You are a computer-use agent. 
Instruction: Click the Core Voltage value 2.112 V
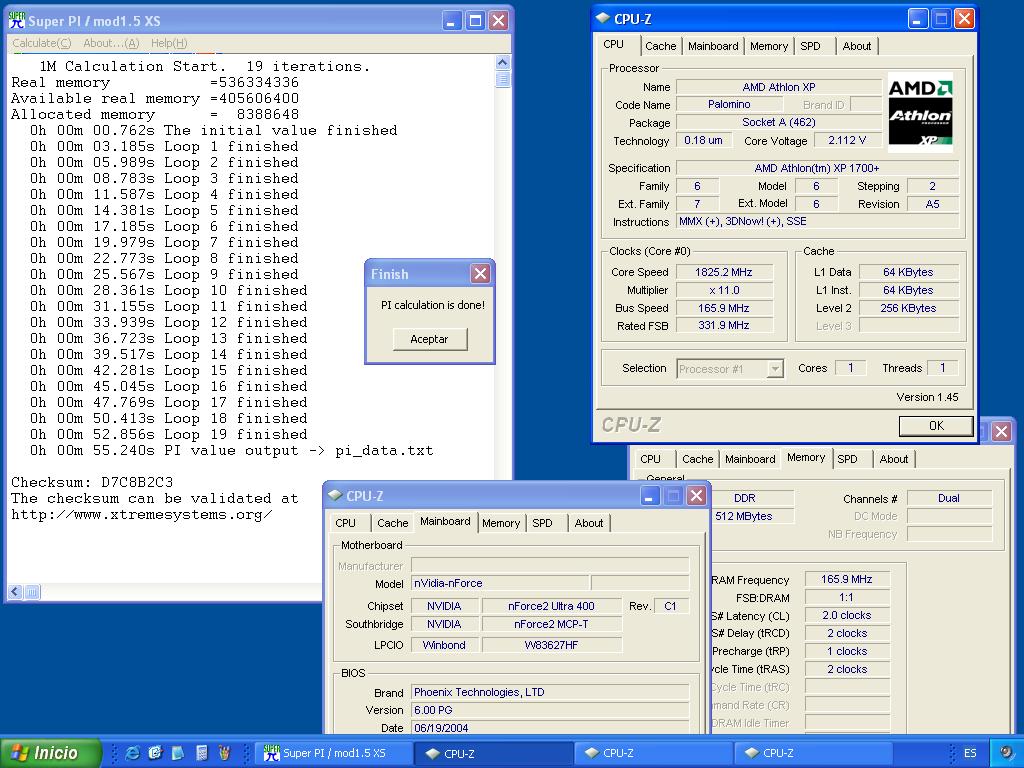[847, 140]
